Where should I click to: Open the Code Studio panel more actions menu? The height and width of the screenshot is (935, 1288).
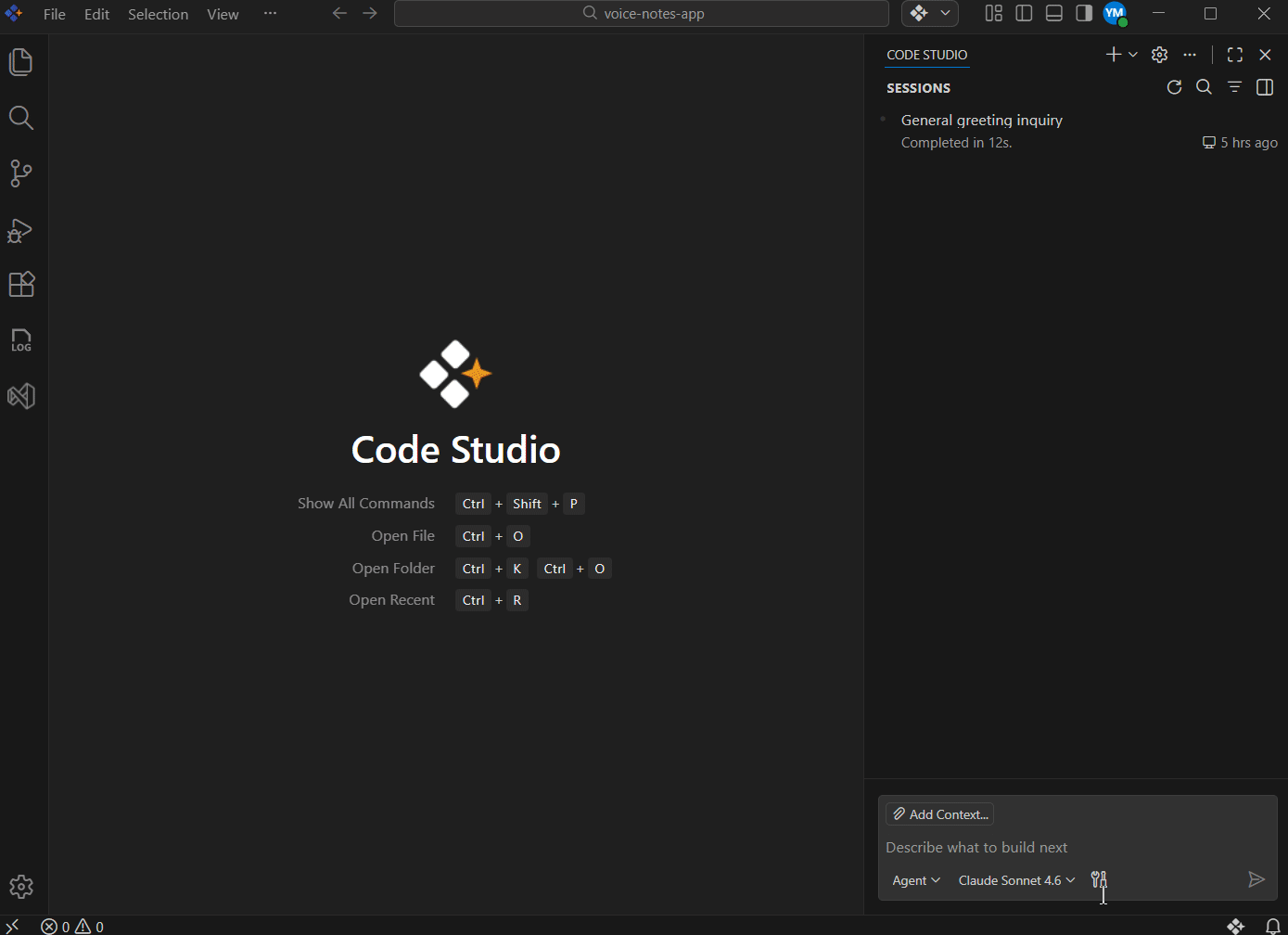pyautogui.click(x=1190, y=55)
